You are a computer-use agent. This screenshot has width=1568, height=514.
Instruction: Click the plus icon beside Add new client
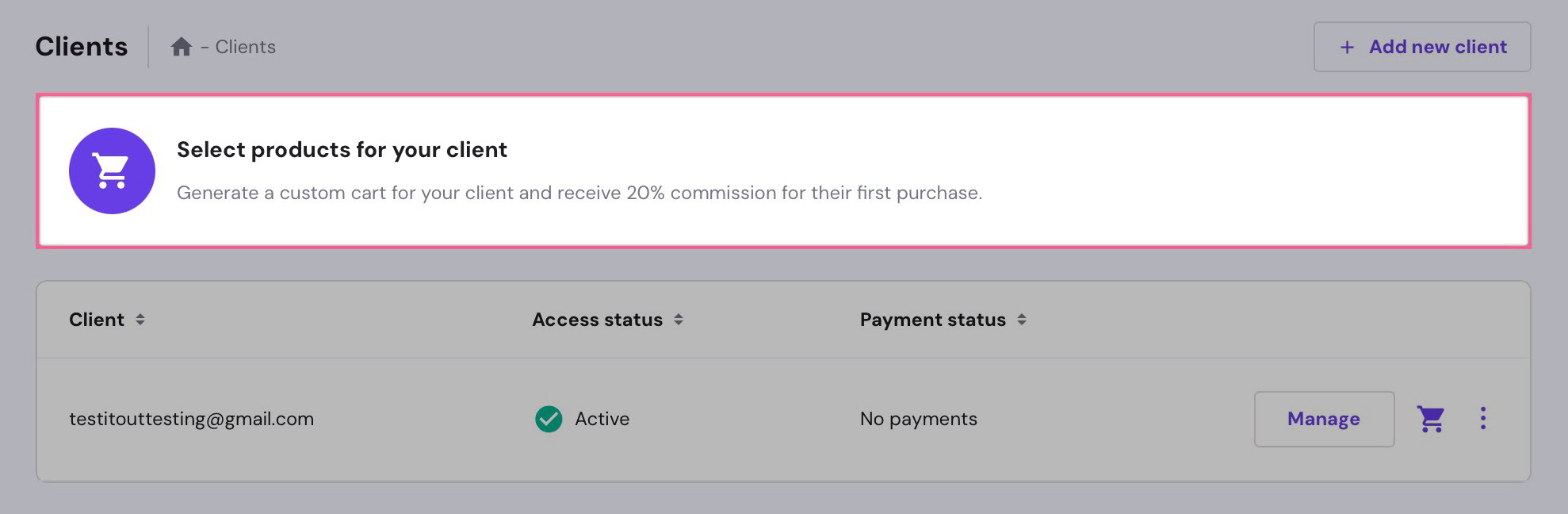(x=1347, y=48)
